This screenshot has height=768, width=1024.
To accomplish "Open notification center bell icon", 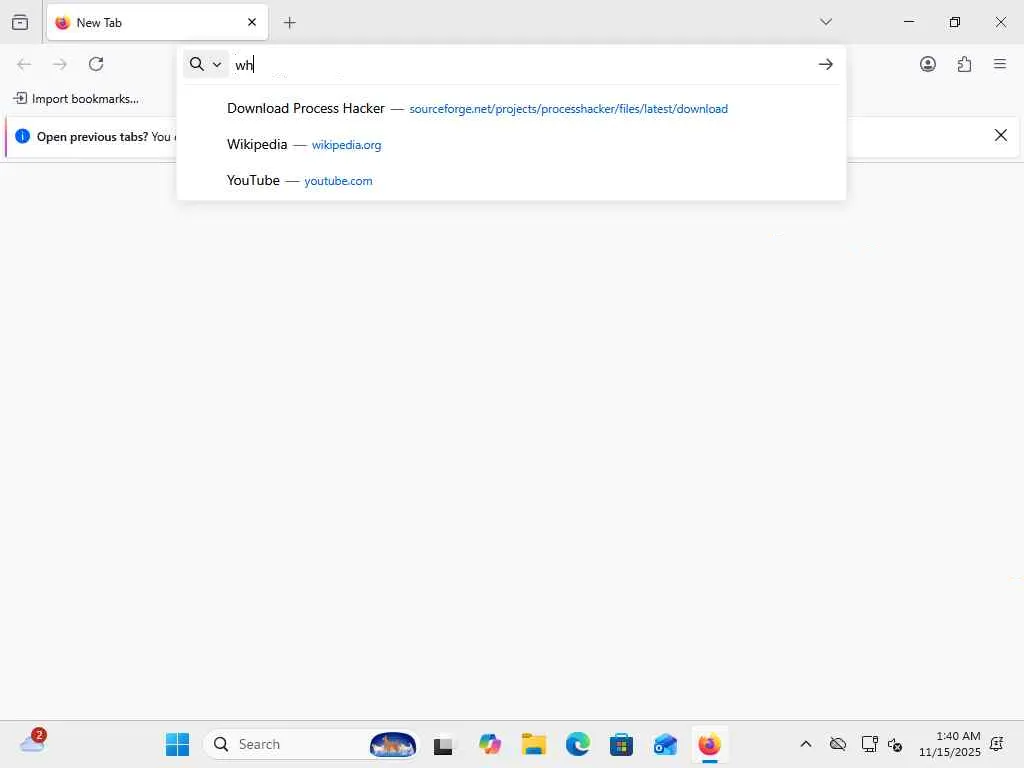I will coord(997,744).
